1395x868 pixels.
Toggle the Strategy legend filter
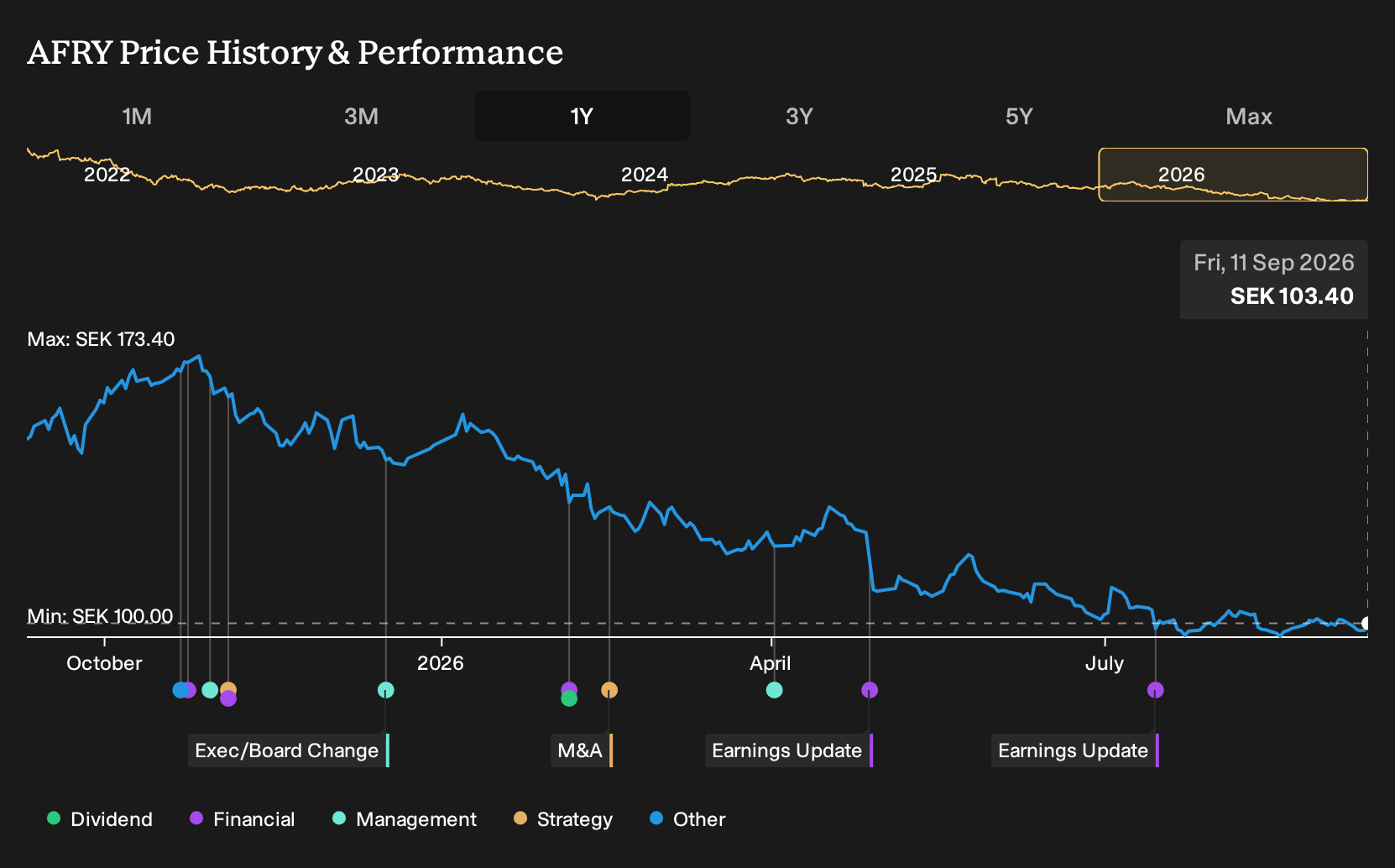coord(563,819)
